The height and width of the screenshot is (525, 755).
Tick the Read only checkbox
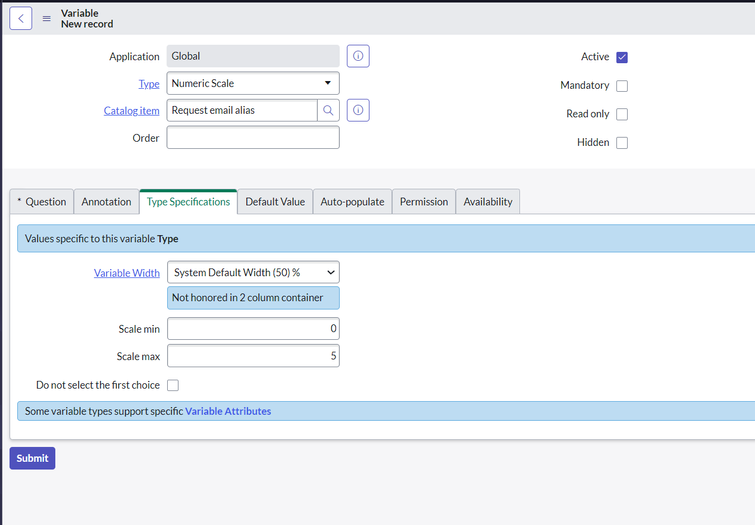click(622, 114)
